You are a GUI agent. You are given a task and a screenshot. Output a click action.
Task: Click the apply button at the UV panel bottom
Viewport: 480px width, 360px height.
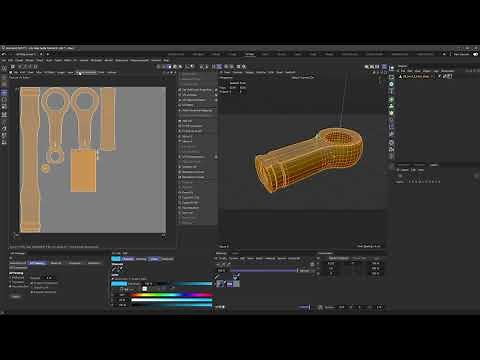pos(15,296)
